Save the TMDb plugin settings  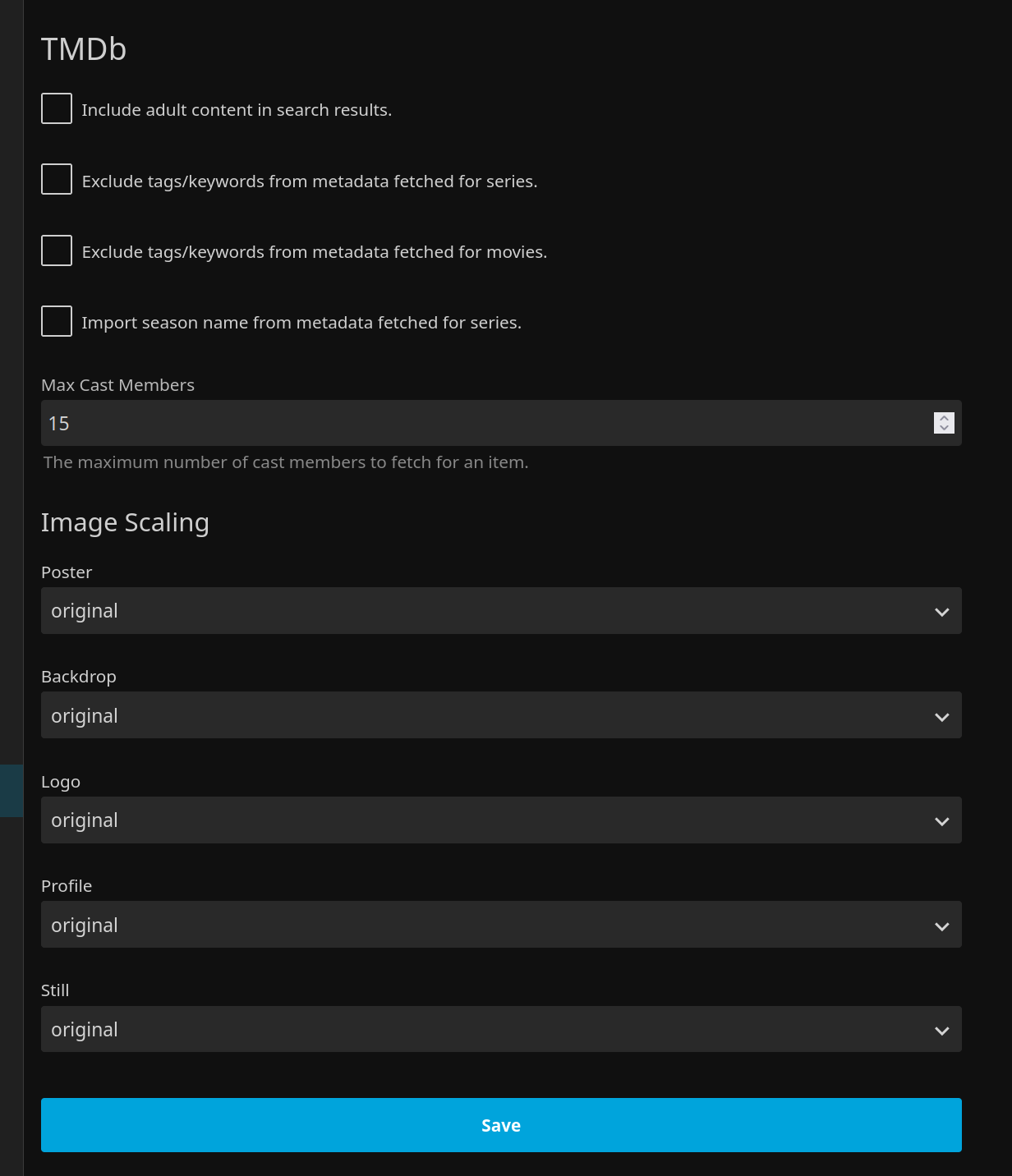click(501, 1125)
